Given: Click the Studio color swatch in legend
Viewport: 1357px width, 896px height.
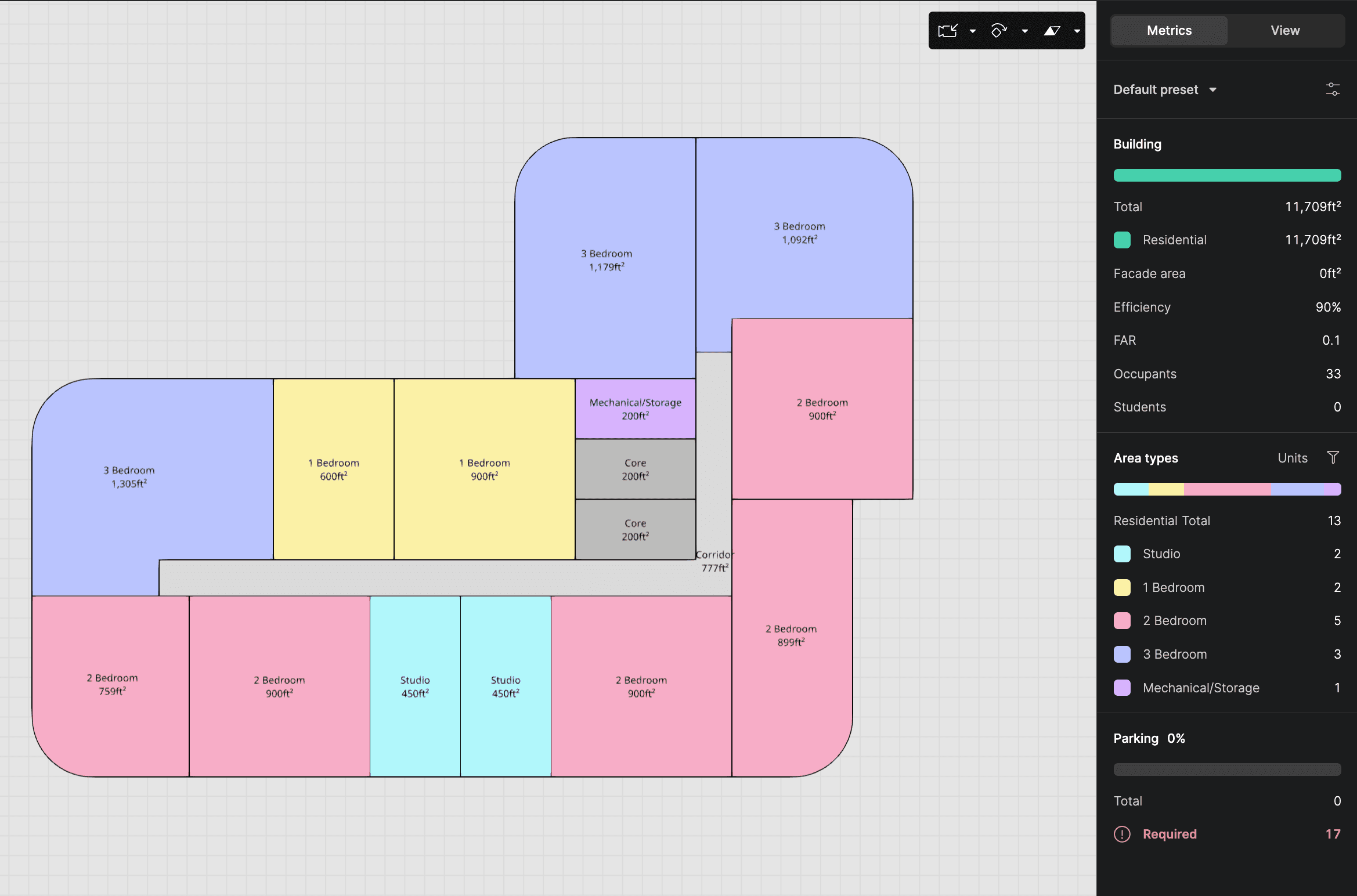Looking at the screenshot, I should click(x=1122, y=554).
